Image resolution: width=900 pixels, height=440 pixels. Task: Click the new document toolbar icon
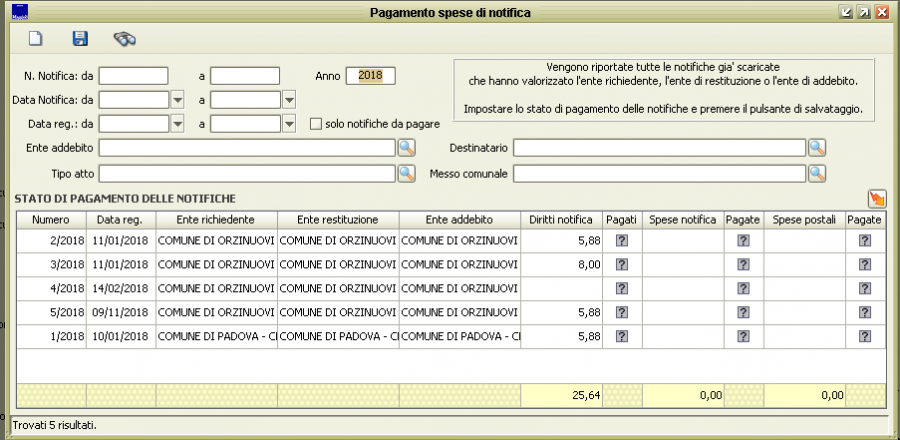tap(36, 39)
